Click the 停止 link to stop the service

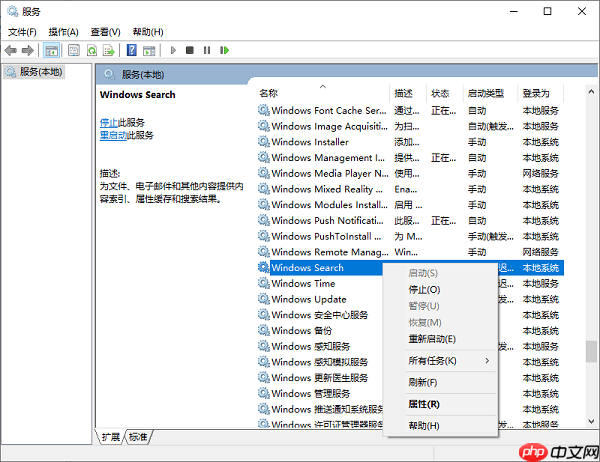click(x=108, y=122)
